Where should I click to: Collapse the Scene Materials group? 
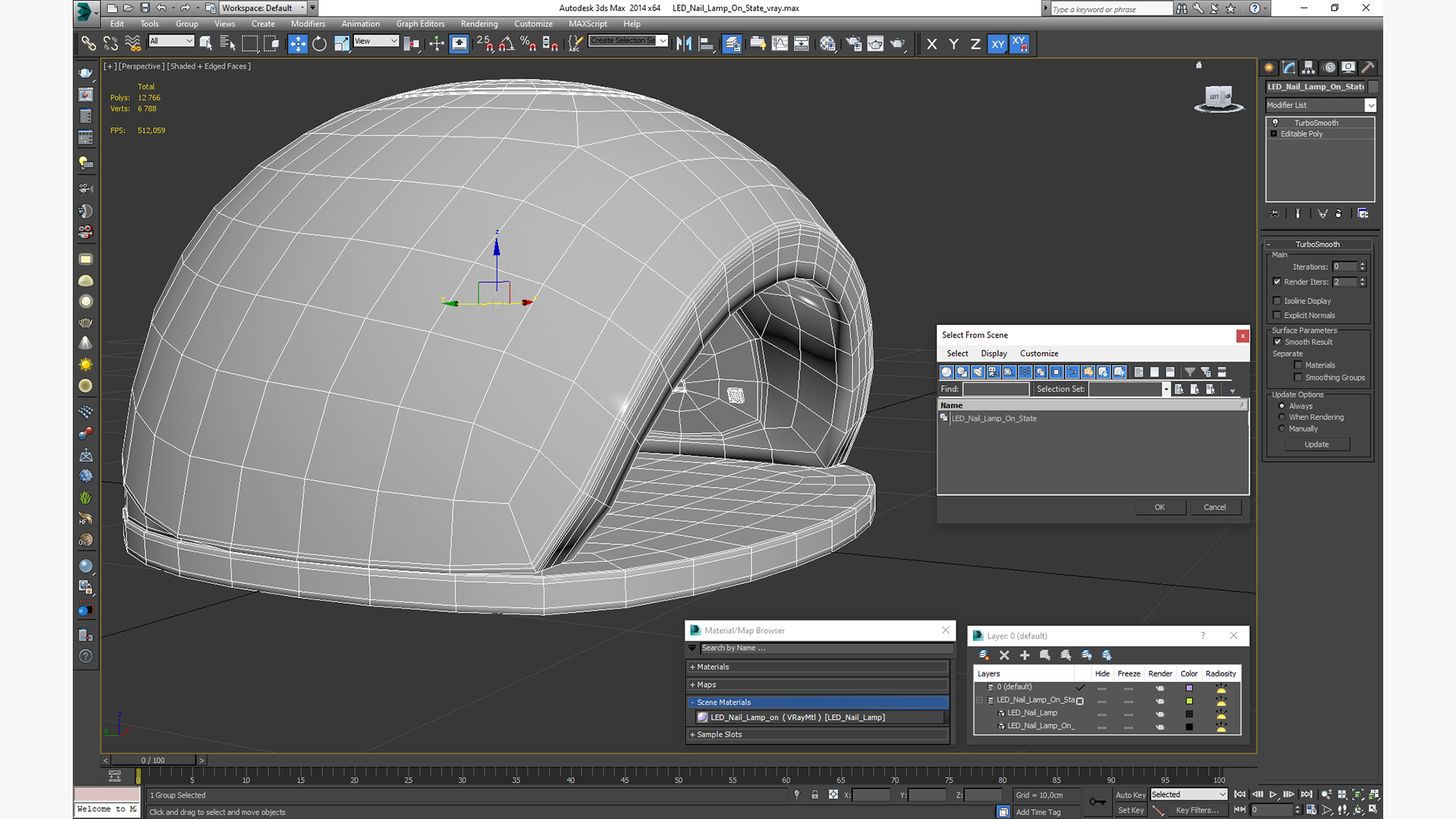point(817,702)
